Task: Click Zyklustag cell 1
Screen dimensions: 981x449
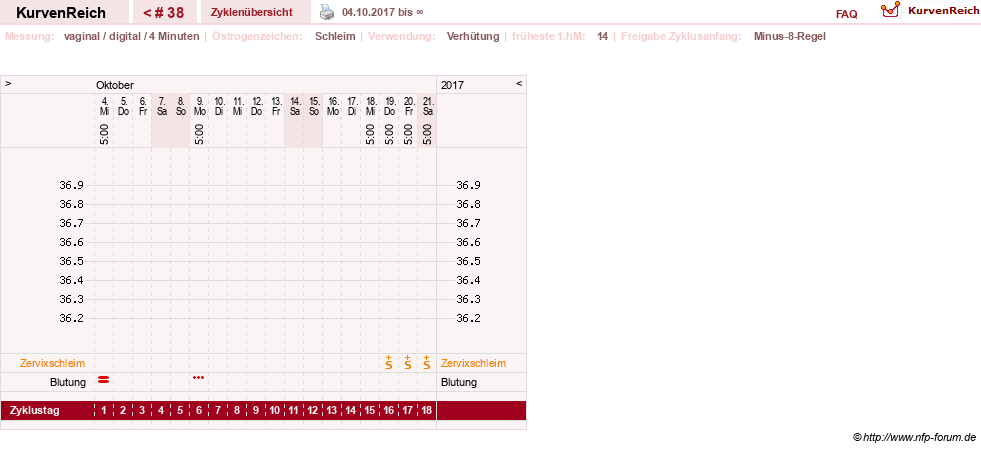Action: [104, 411]
